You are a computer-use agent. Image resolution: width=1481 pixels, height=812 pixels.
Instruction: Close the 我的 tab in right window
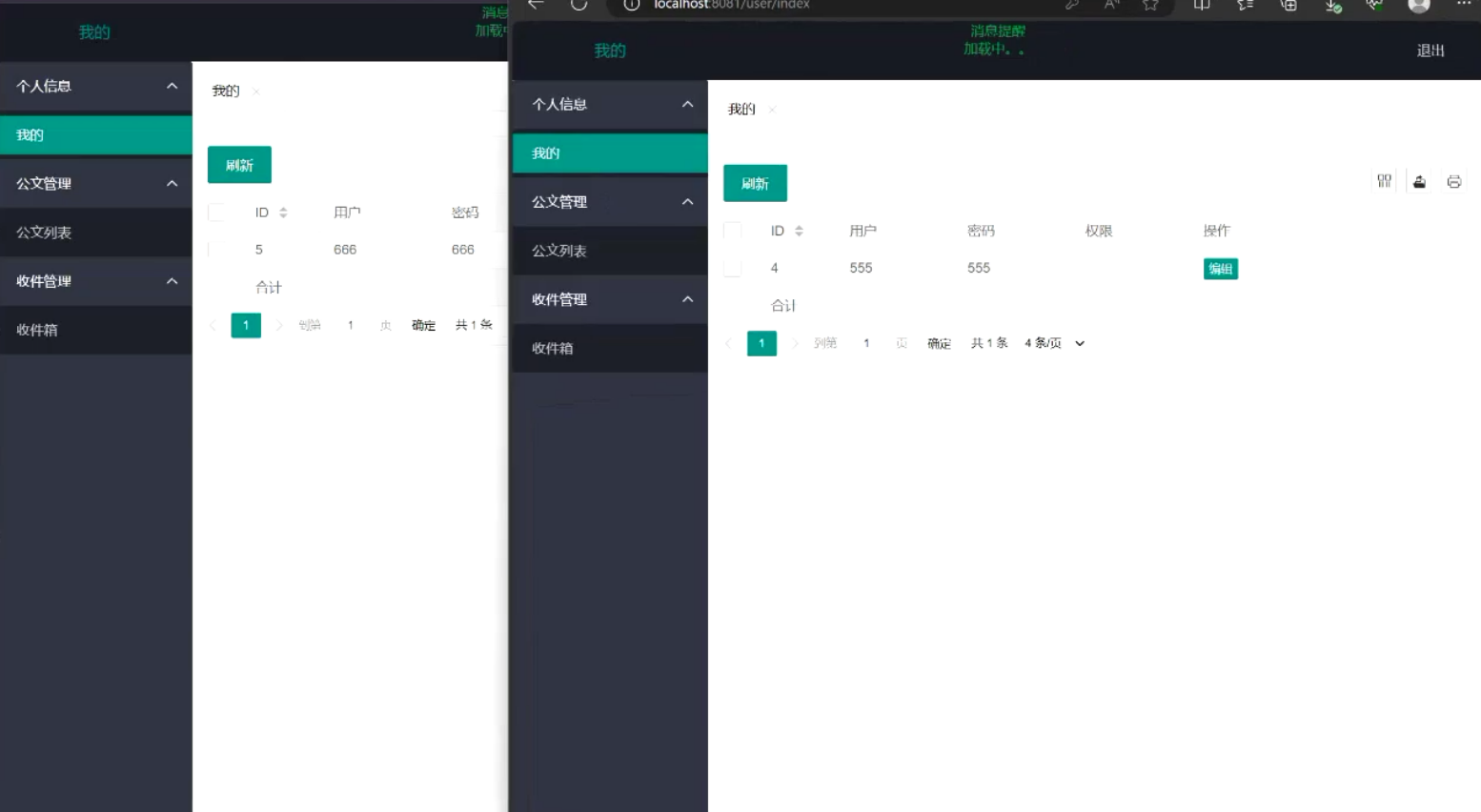click(772, 110)
